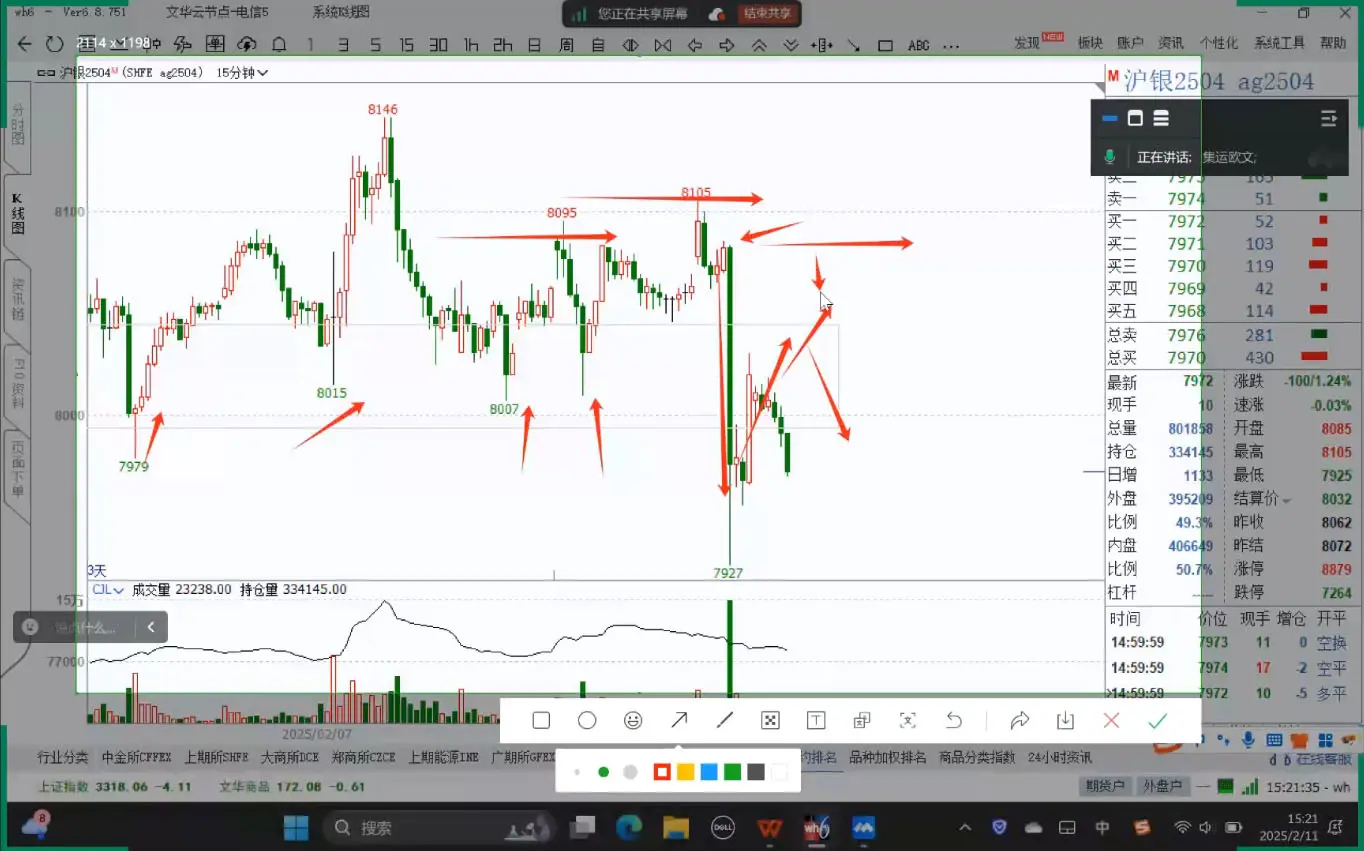
Task: Expand the 15分钟 period dropdown
Action: 262,73
